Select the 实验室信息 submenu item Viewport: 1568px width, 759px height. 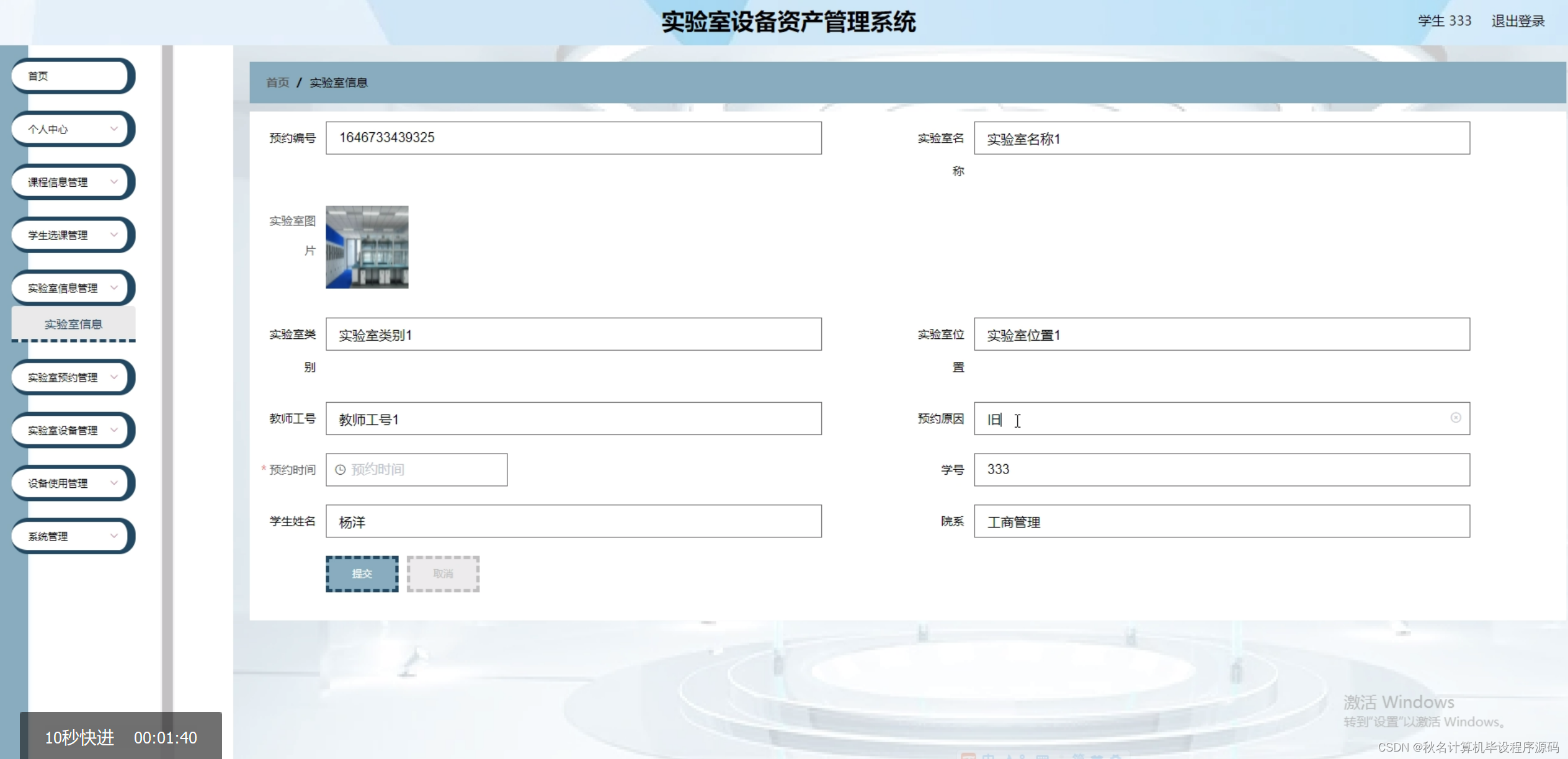click(73, 324)
